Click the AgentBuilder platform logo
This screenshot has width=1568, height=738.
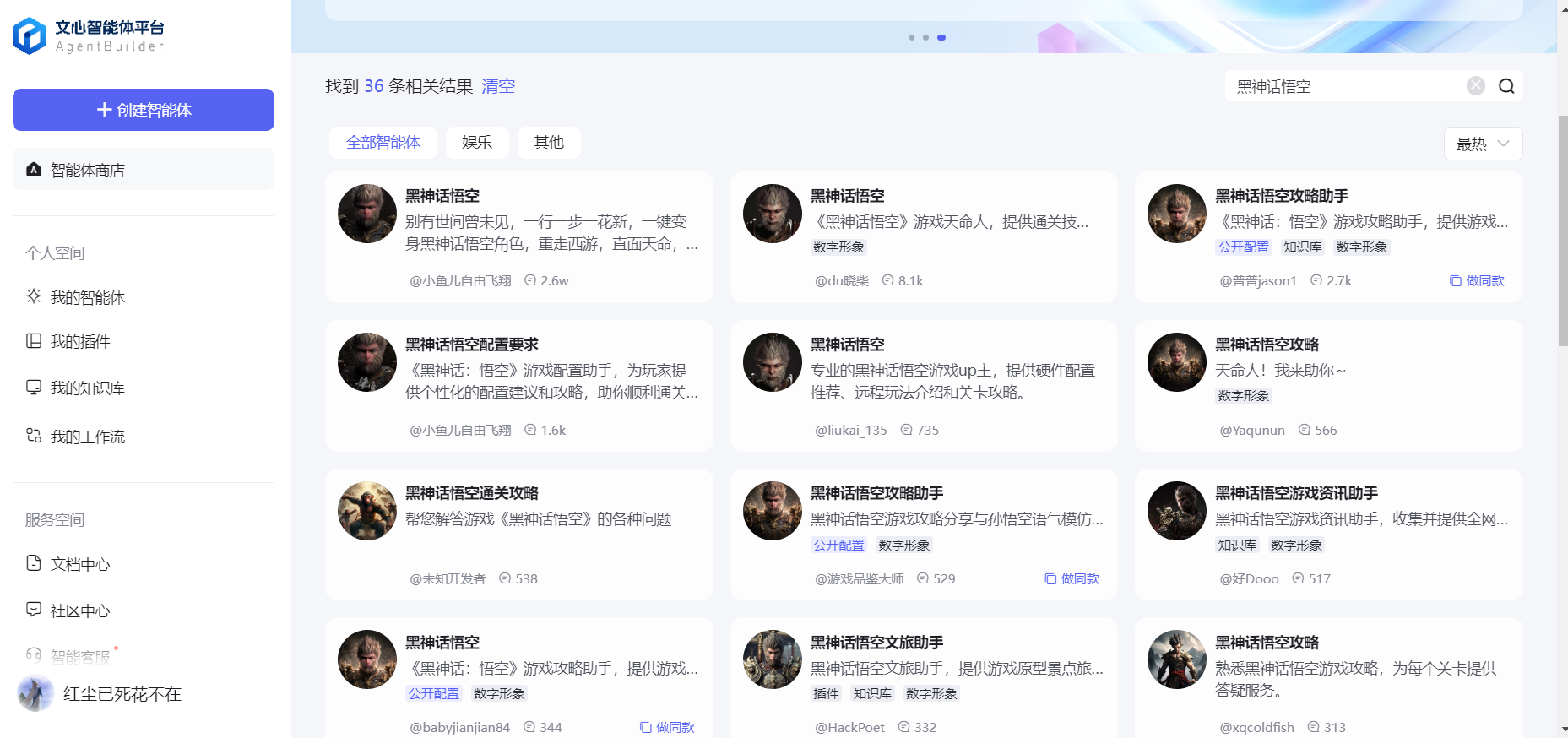coord(88,35)
